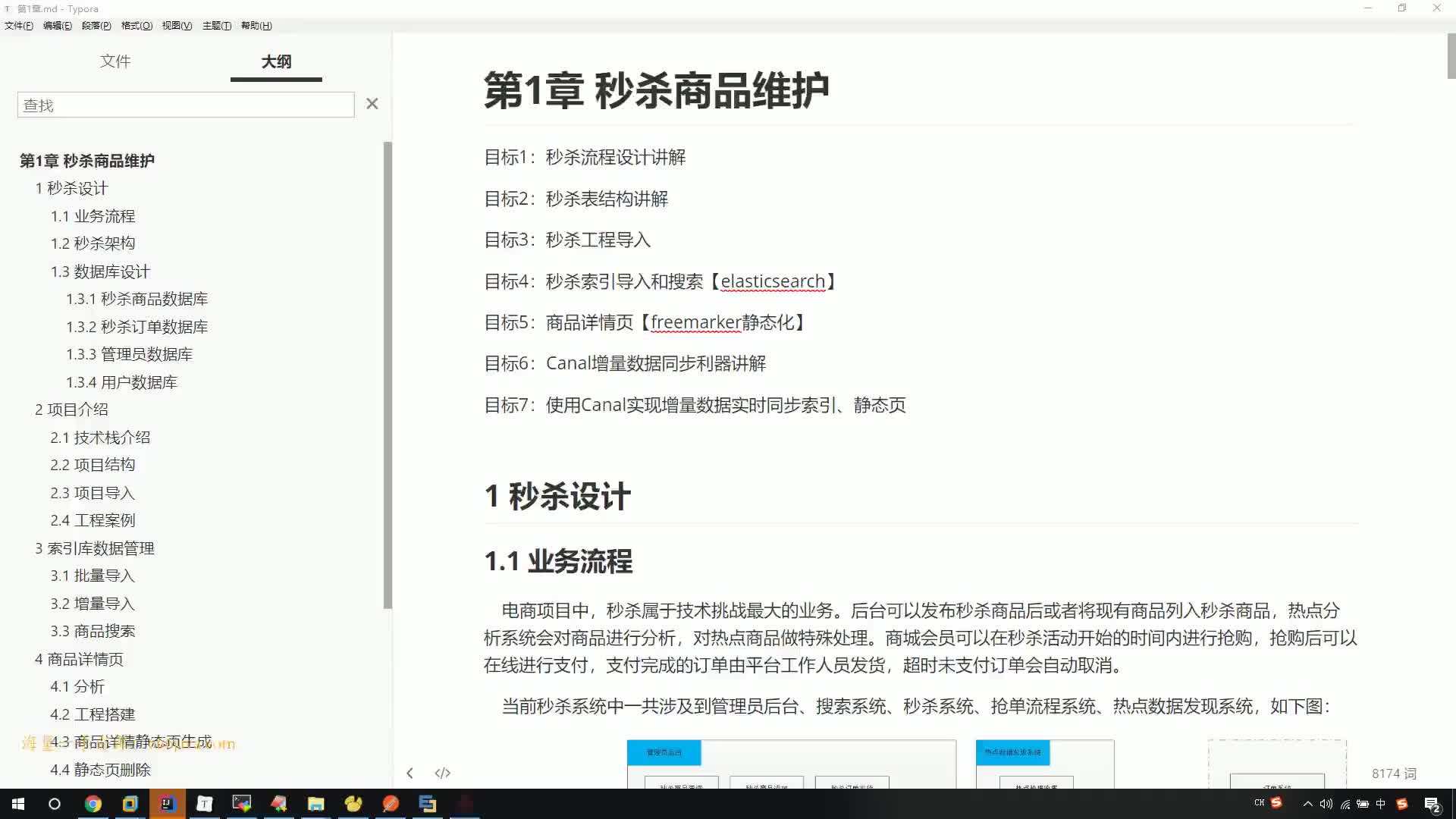Open the 格式(O) menu
This screenshot has height=819, width=1456.
click(136, 26)
